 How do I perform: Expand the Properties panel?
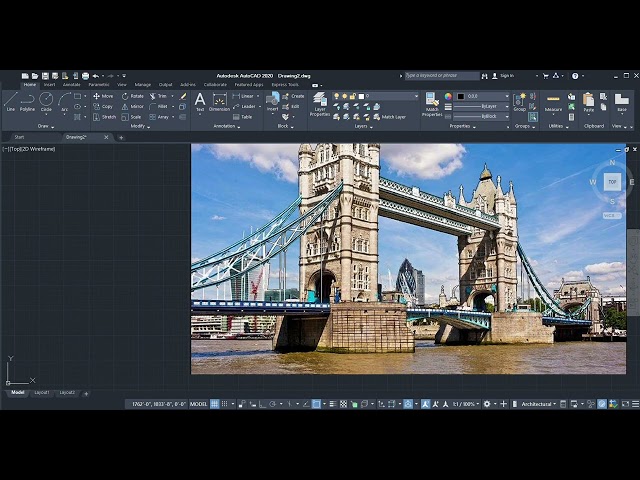[x=462, y=127]
